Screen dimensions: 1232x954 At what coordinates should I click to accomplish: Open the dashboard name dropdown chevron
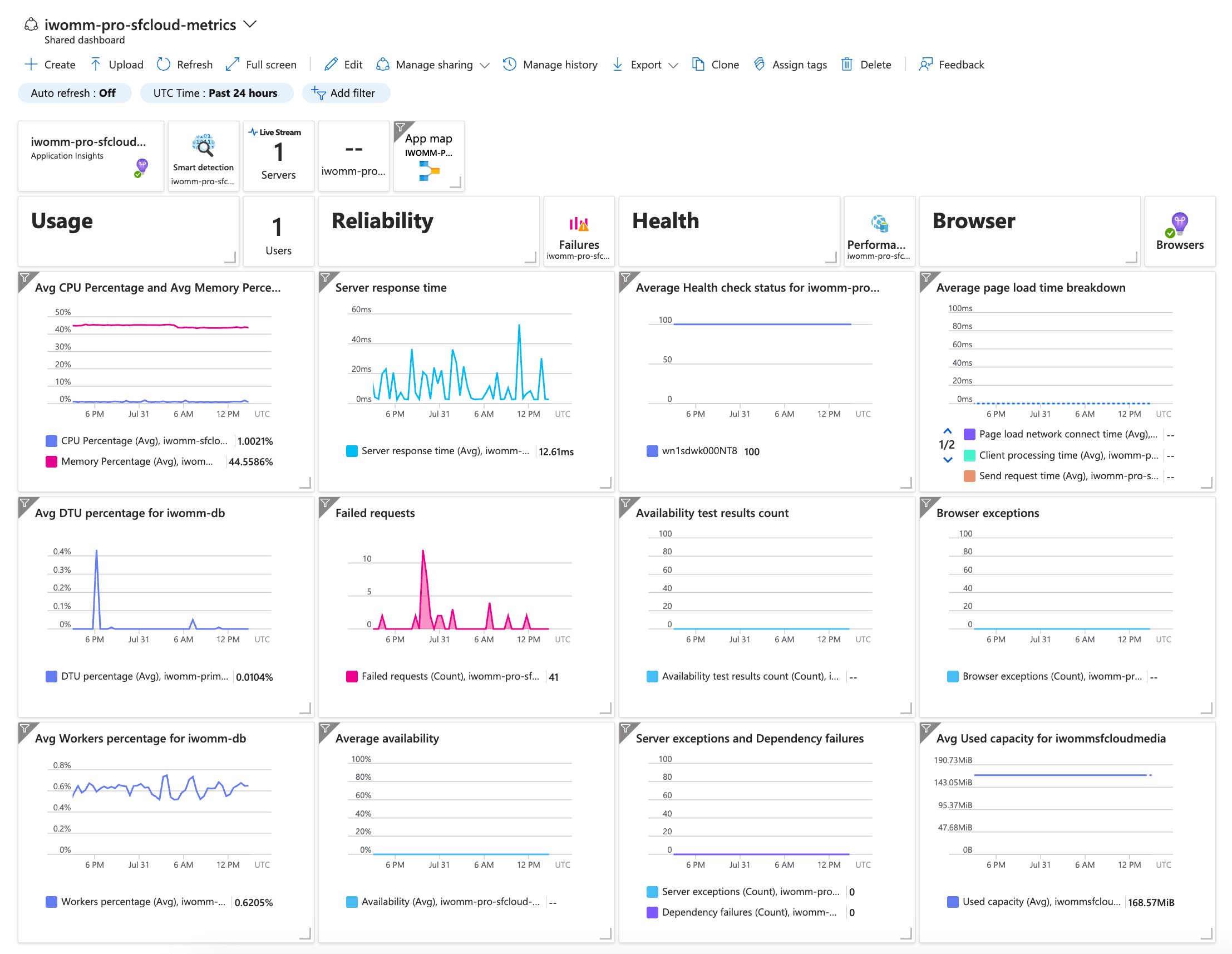(x=250, y=24)
